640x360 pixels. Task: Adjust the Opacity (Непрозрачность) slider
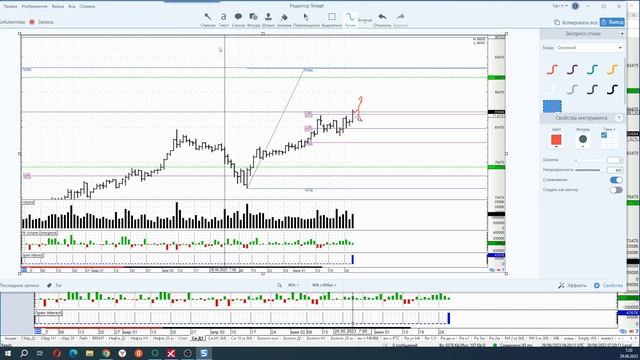589,170
